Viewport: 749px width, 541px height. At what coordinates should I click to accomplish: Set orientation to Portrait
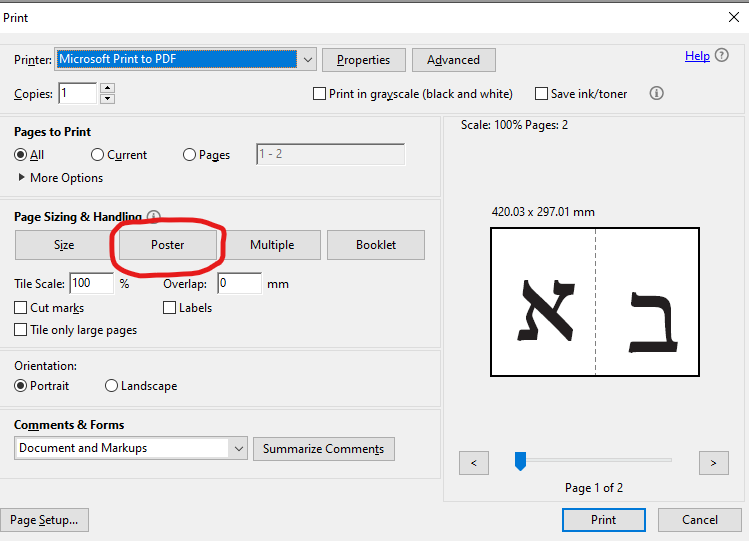[21, 386]
